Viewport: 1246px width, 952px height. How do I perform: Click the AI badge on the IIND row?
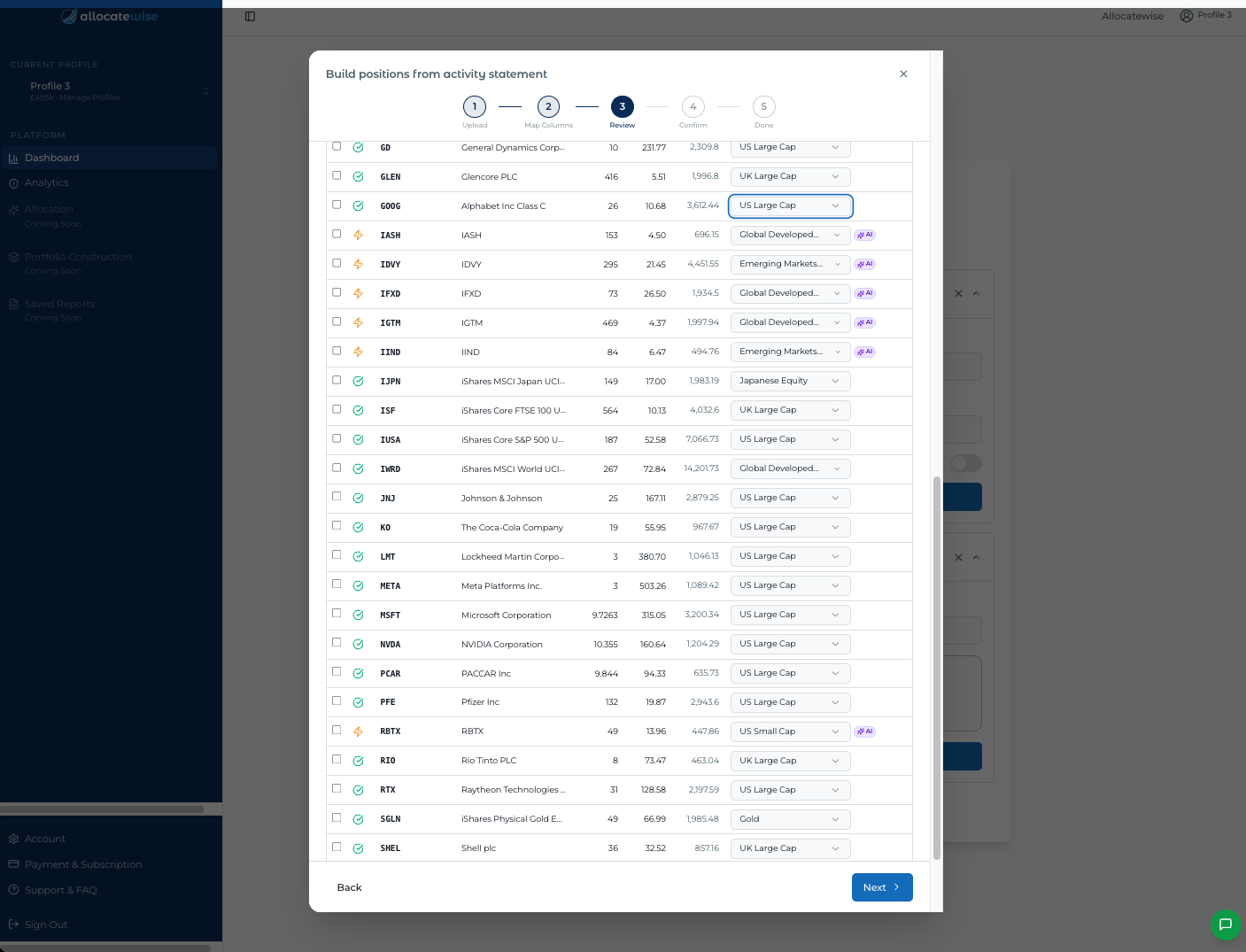[x=865, y=352]
